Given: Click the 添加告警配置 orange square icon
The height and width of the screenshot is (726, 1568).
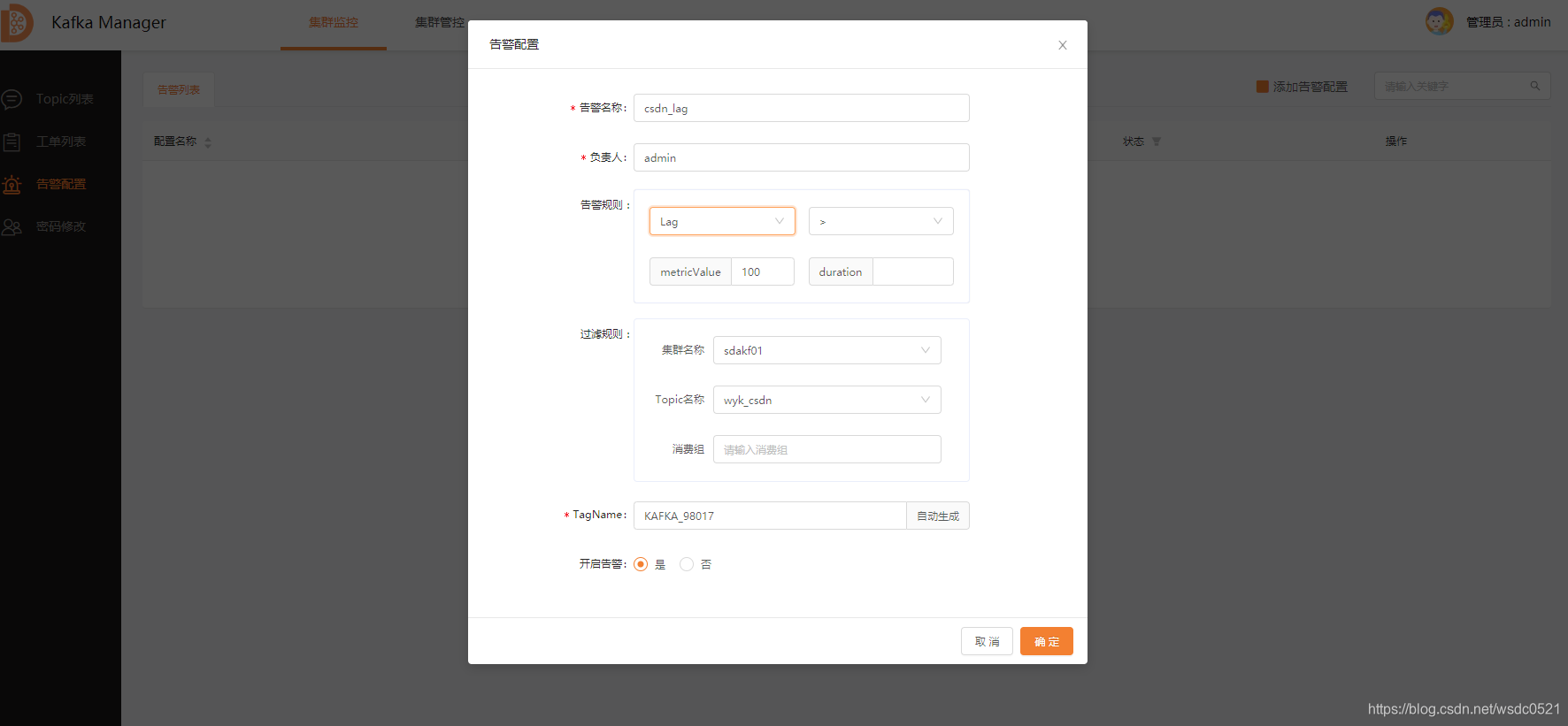Looking at the screenshot, I should coord(1263,86).
